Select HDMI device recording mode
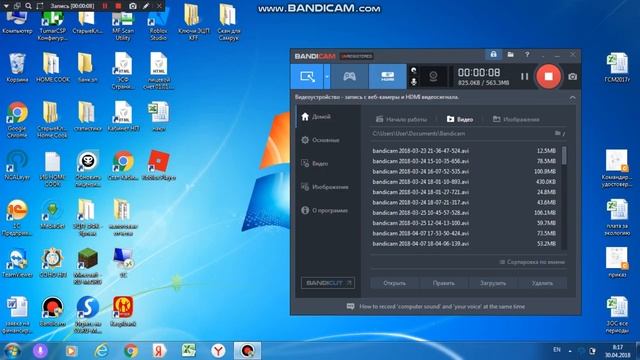The height and width of the screenshot is (360, 640). tap(387, 76)
